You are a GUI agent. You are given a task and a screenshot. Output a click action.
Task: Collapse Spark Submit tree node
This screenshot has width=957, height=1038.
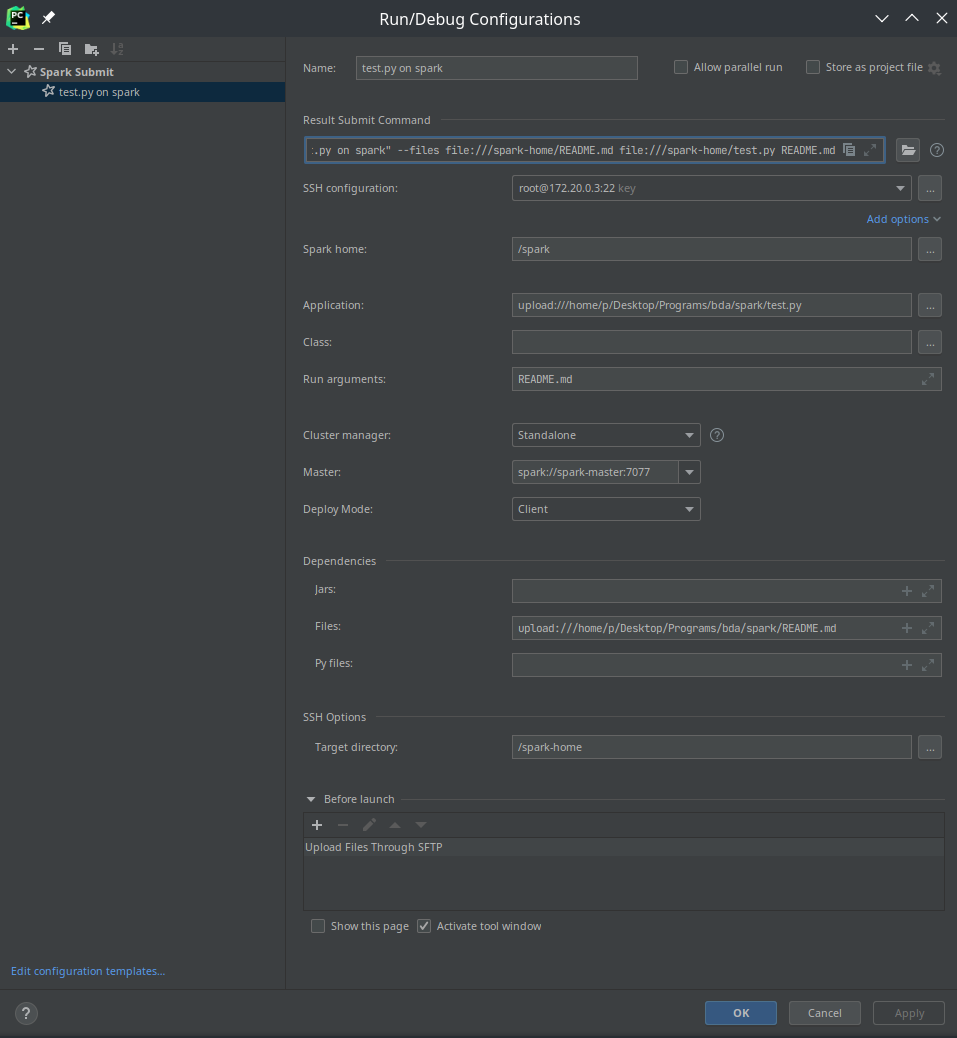pos(11,71)
